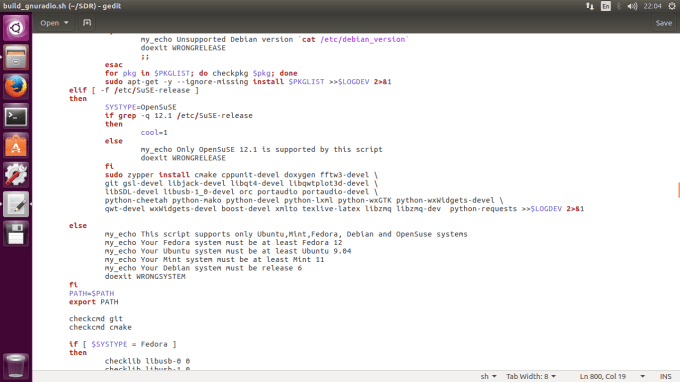Click 'elif [ -f /etc/SuSE-release ]' line

click(134, 90)
